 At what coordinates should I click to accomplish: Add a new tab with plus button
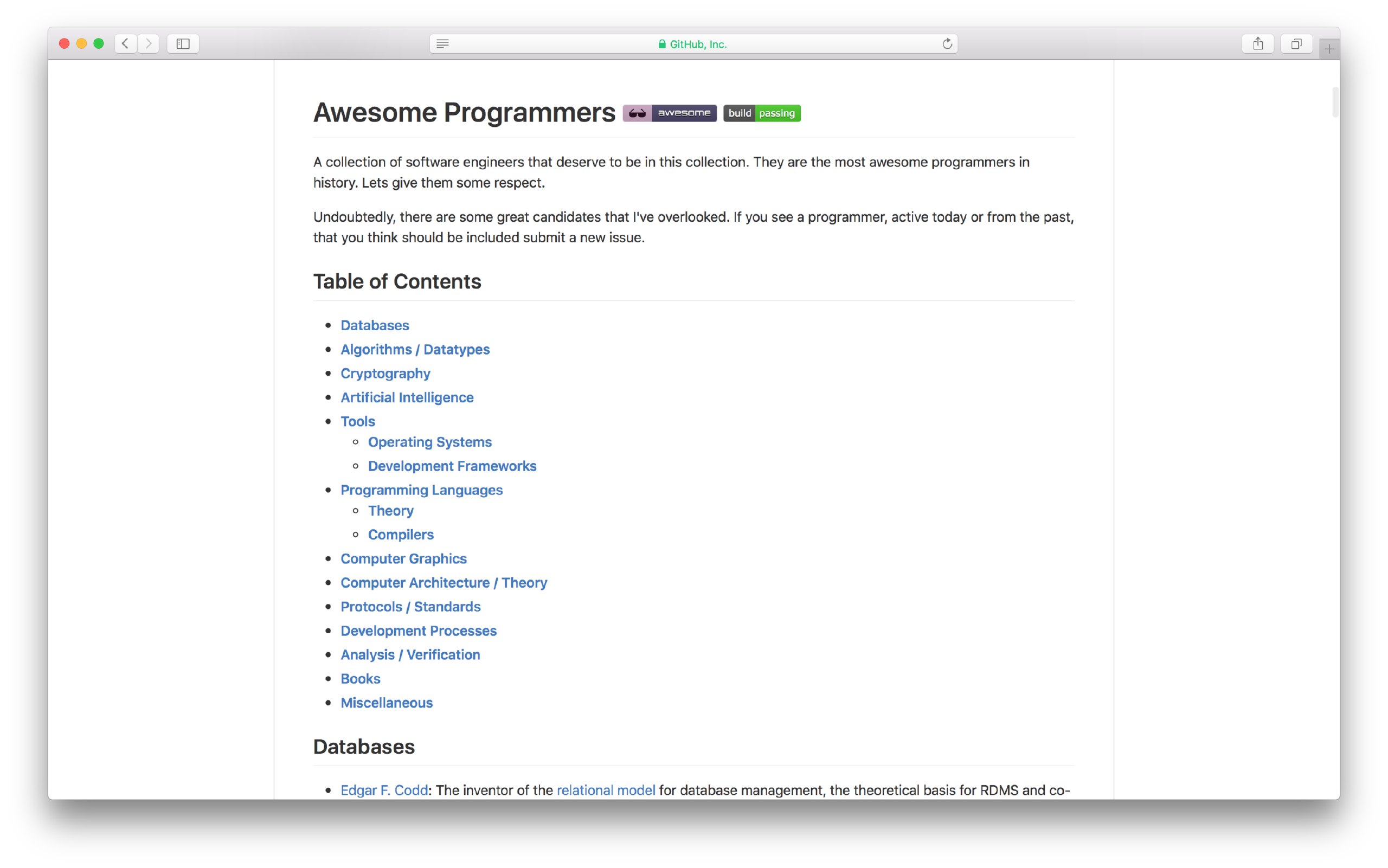pyautogui.click(x=1329, y=49)
